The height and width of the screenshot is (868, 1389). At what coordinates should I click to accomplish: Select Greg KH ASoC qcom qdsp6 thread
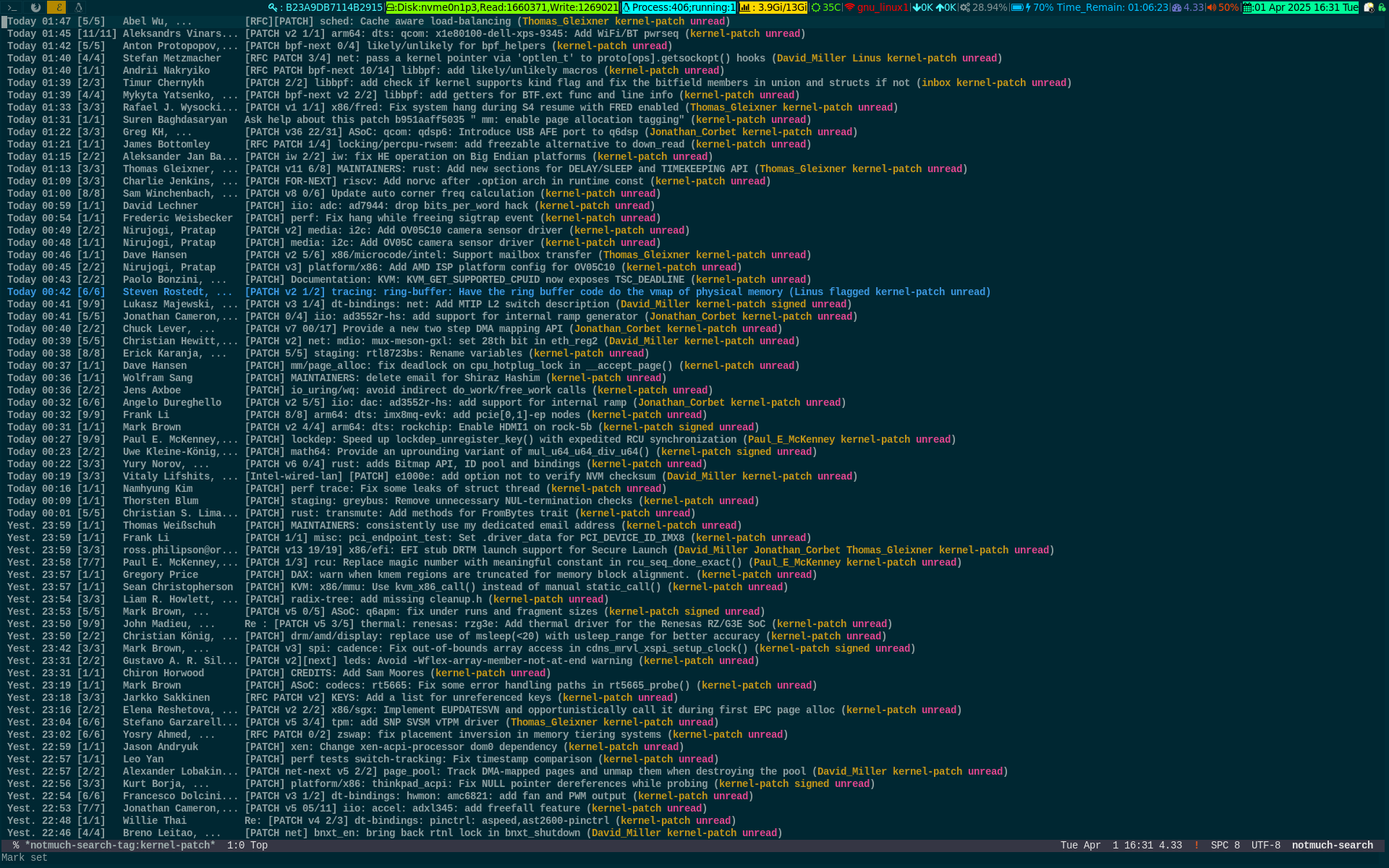[x=432, y=132]
